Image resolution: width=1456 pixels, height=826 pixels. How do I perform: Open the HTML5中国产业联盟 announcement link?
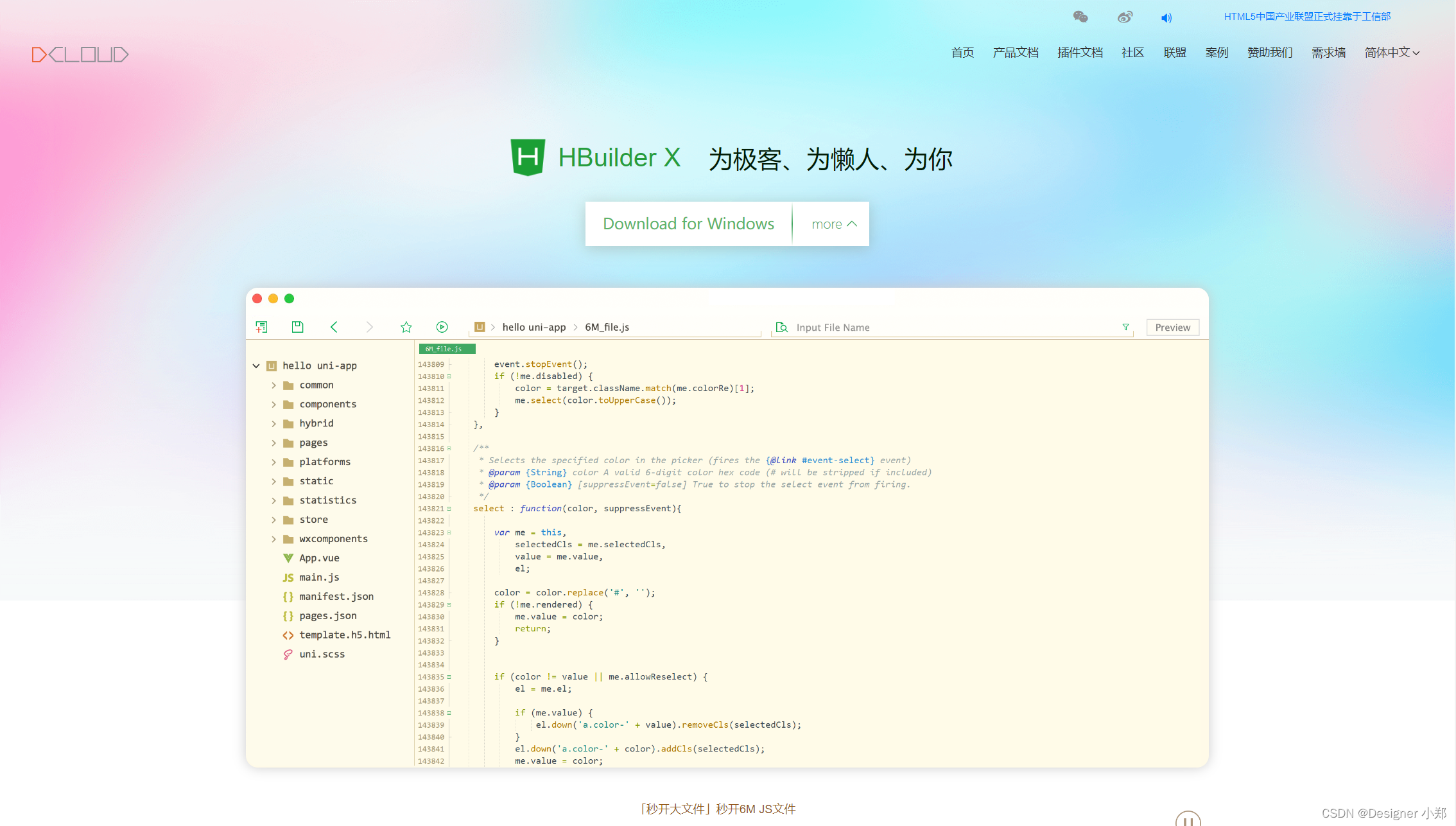click(1307, 17)
